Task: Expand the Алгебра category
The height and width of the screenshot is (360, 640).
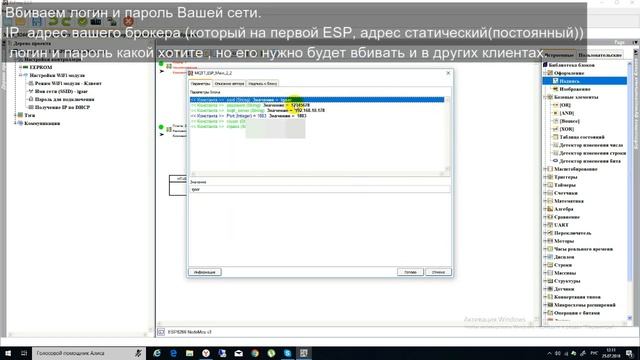Action: pyautogui.click(x=545, y=209)
